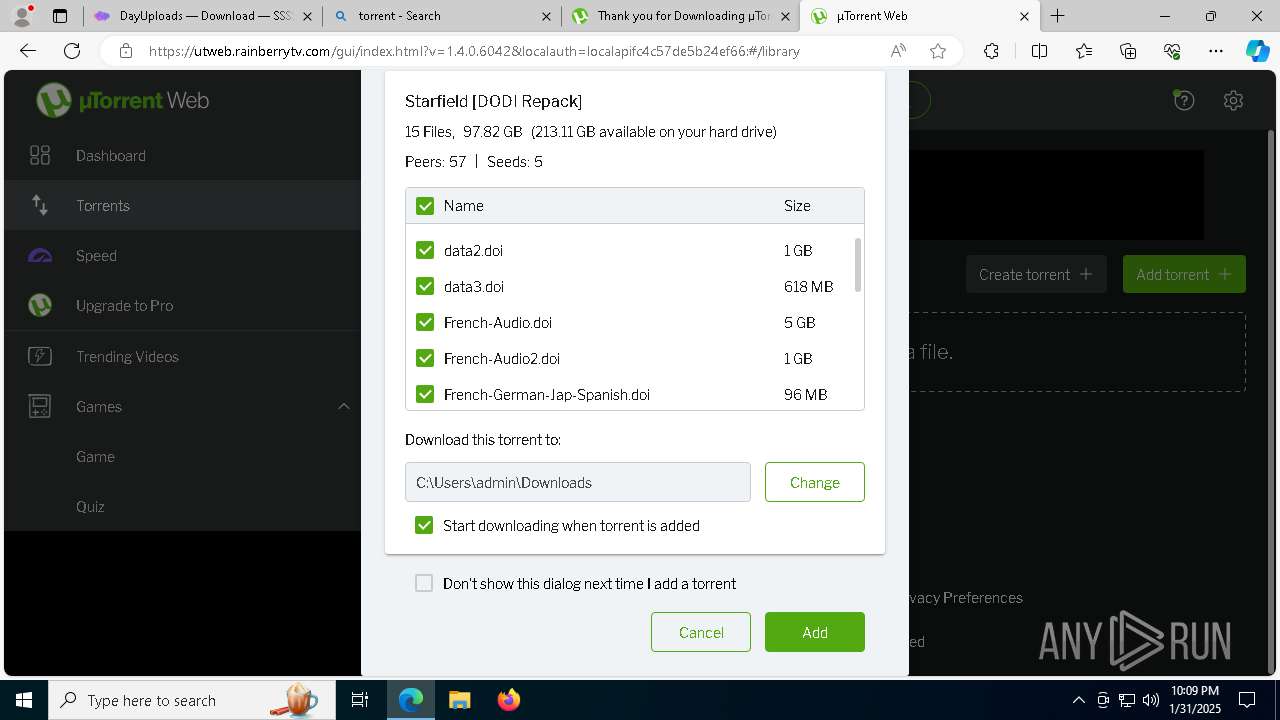
Task: Launch Firefox from the taskbar
Action: [x=508, y=700]
